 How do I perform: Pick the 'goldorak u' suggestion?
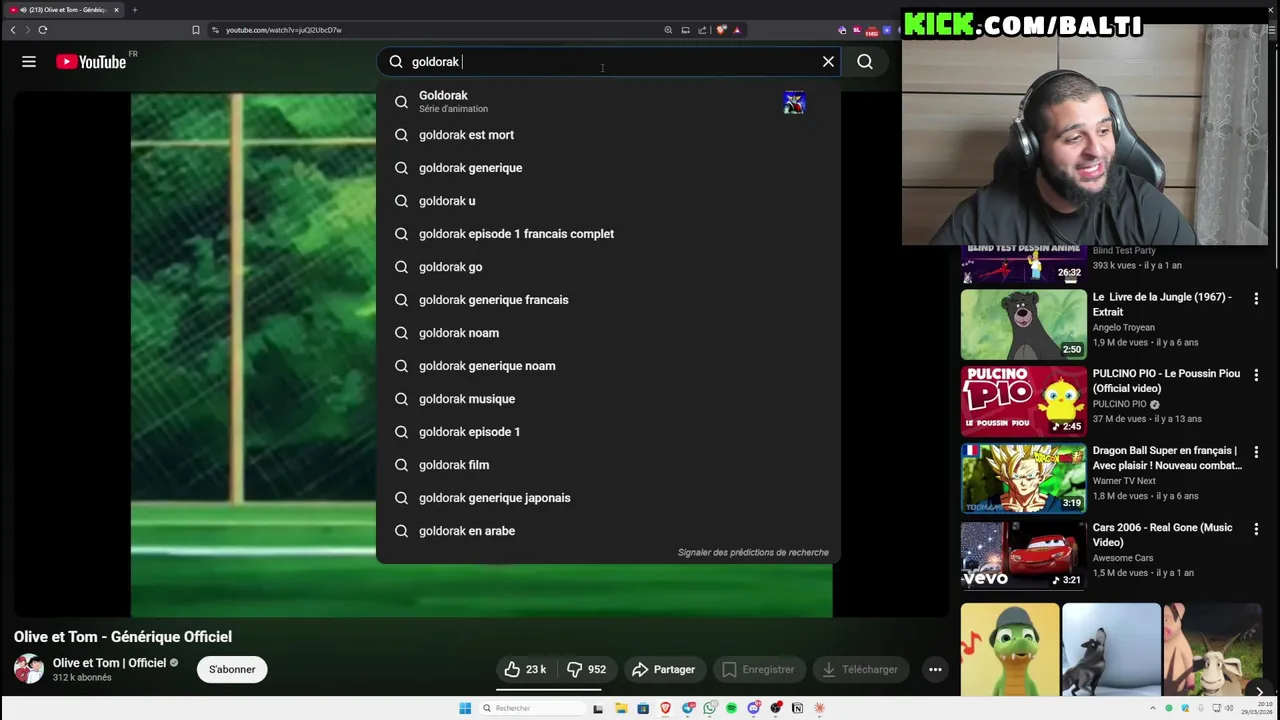tap(608, 201)
